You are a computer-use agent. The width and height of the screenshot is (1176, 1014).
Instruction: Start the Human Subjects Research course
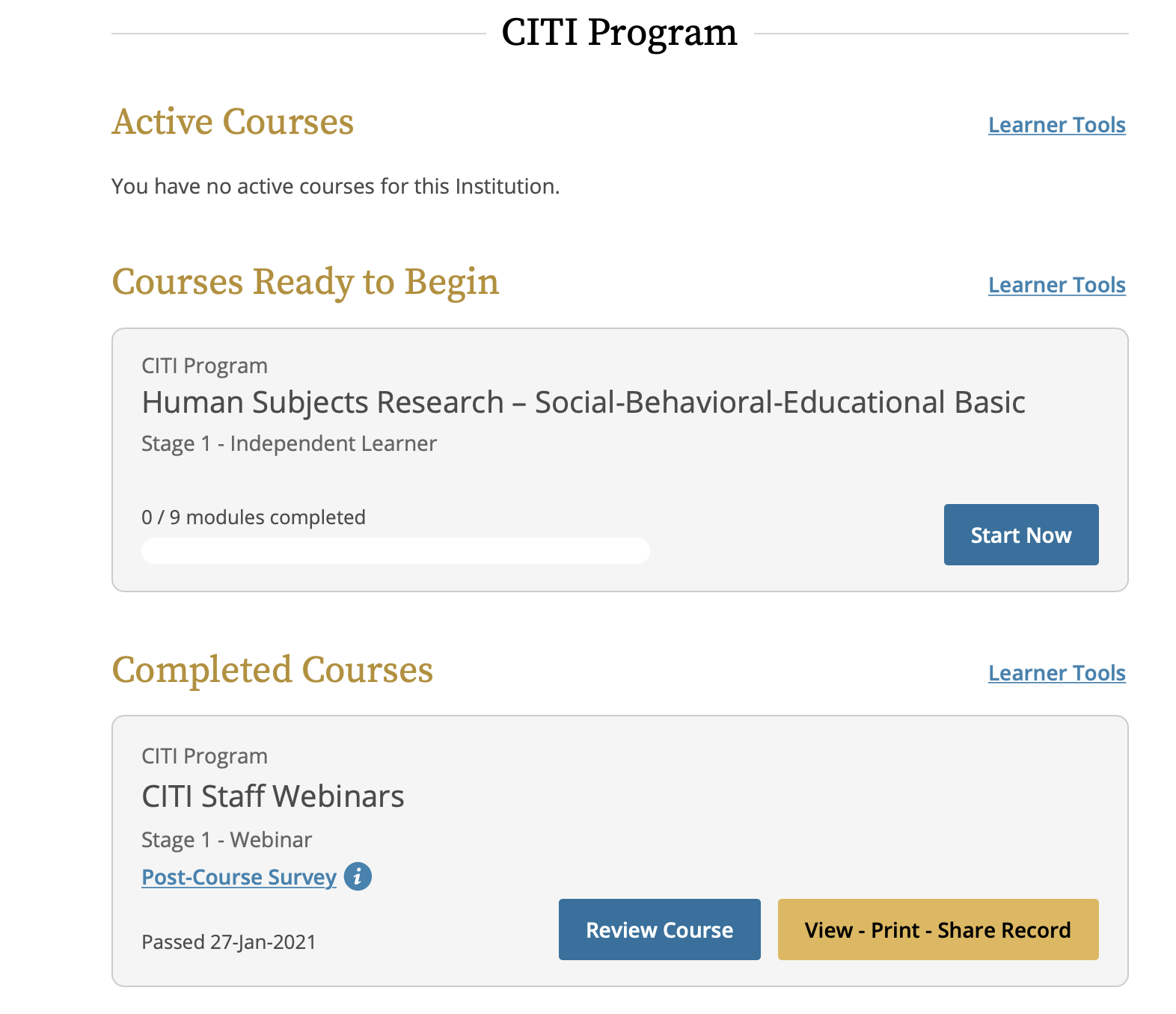coord(1021,534)
